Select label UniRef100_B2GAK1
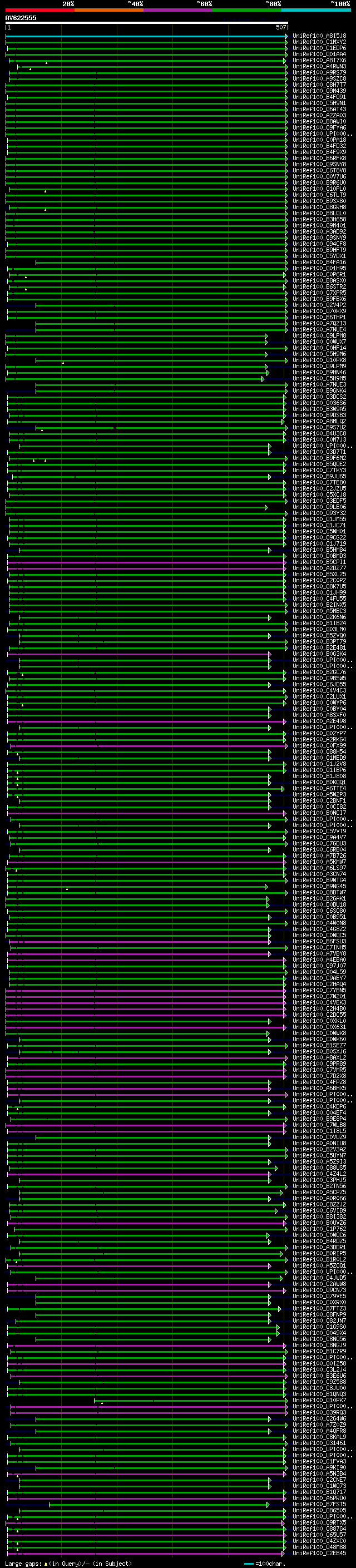The width and height of the screenshot is (356, 1568). pyautogui.click(x=319, y=899)
